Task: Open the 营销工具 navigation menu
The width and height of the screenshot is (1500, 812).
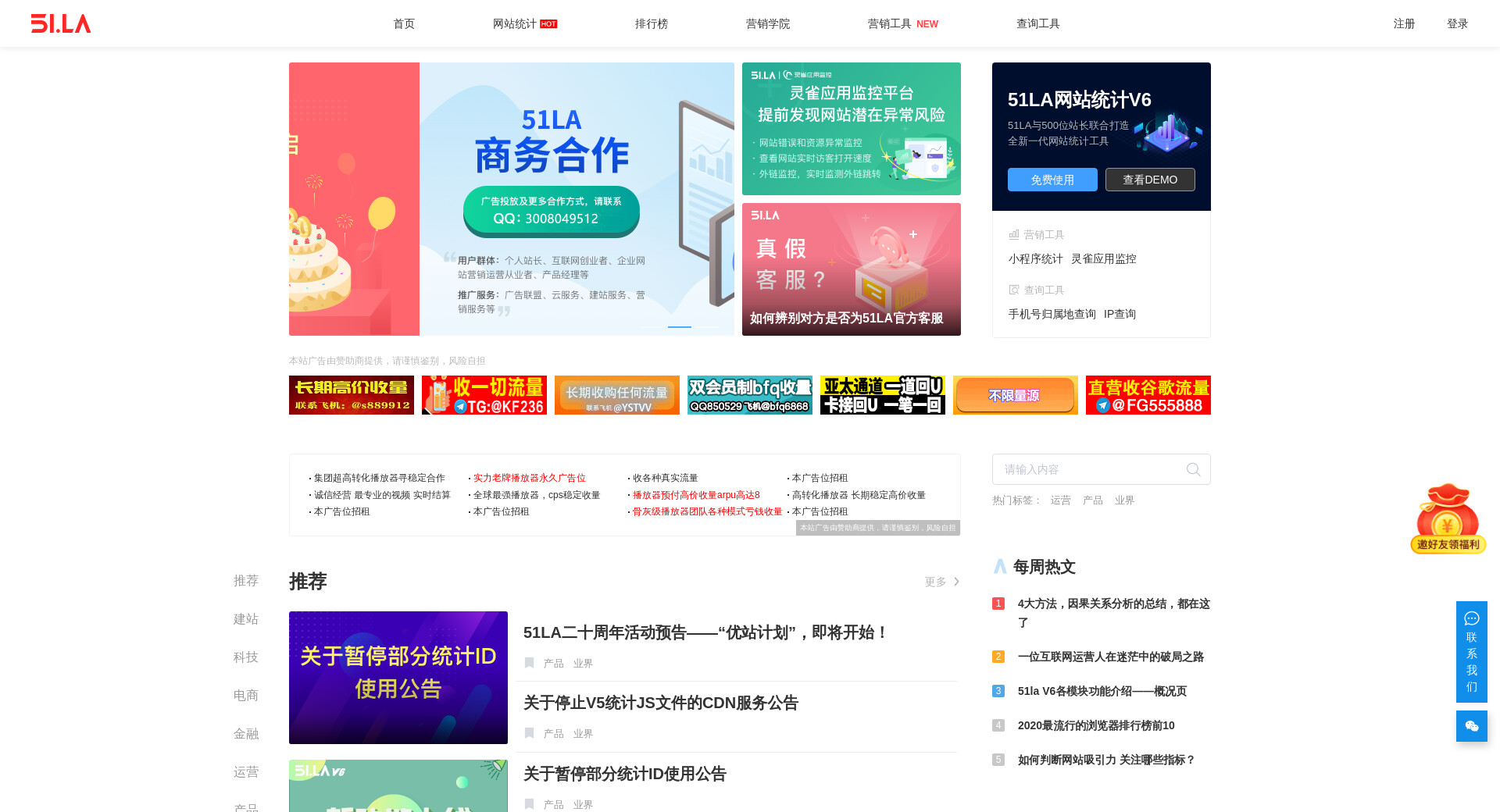Action: pyautogui.click(x=890, y=23)
